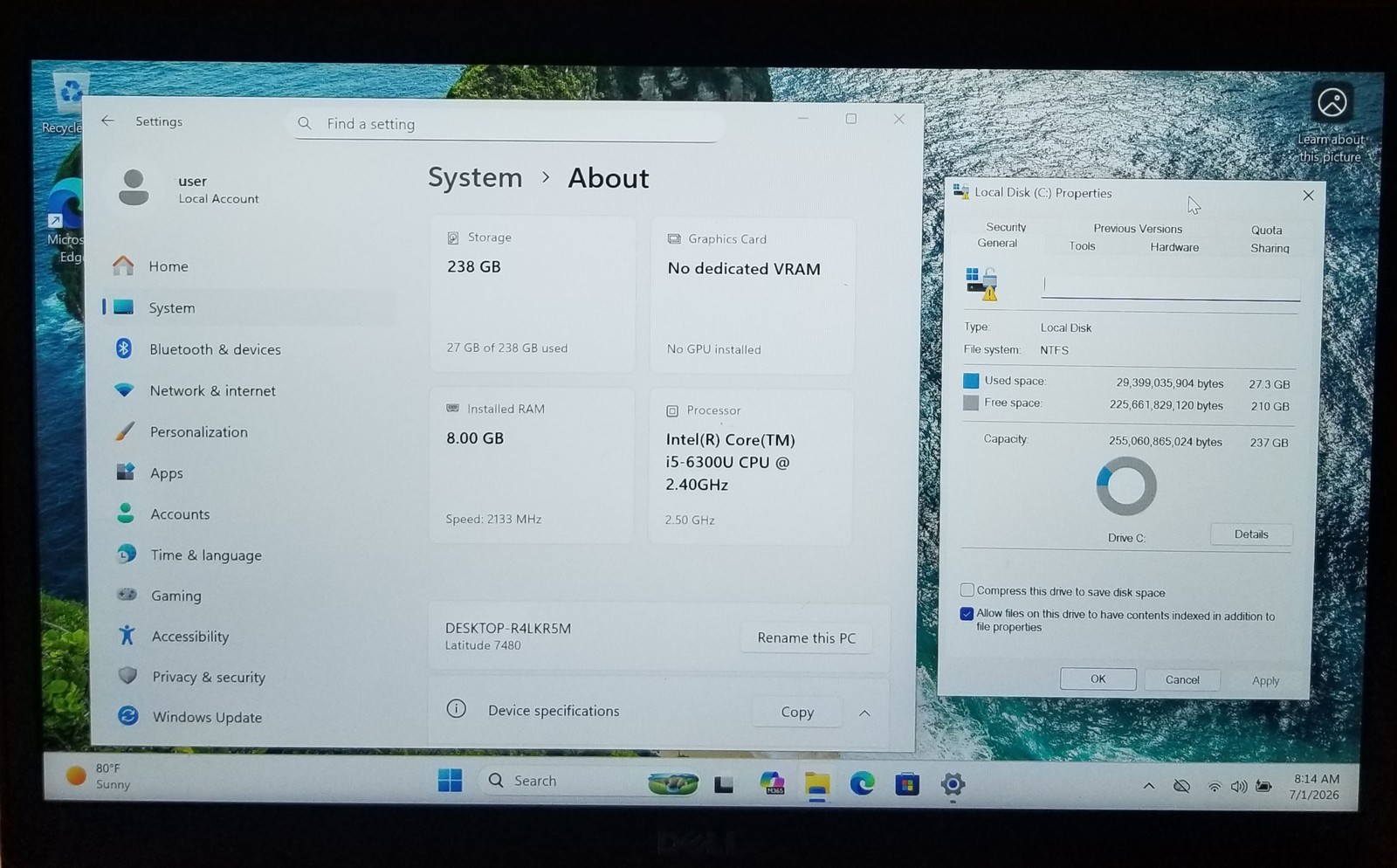Click the search magnifier in Find a setting
This screenshot has height=868, width=1397.
tap(305, 124)
